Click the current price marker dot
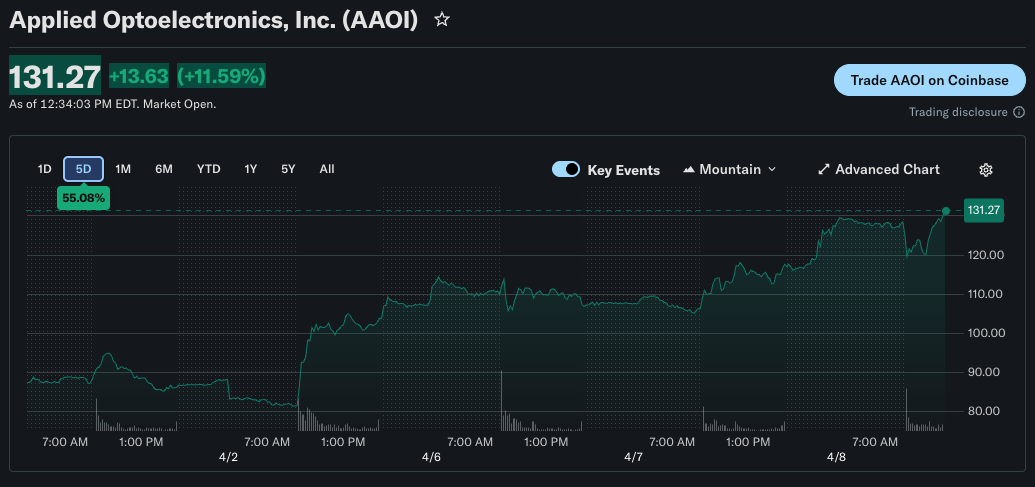 coord(946,211)
